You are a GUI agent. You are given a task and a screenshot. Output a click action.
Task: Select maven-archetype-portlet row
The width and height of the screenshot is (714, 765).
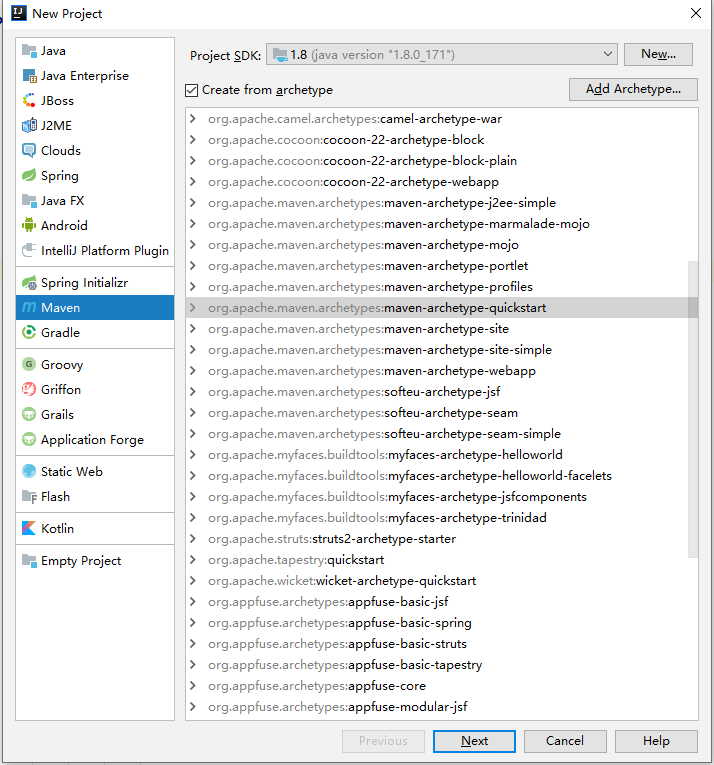442,266
